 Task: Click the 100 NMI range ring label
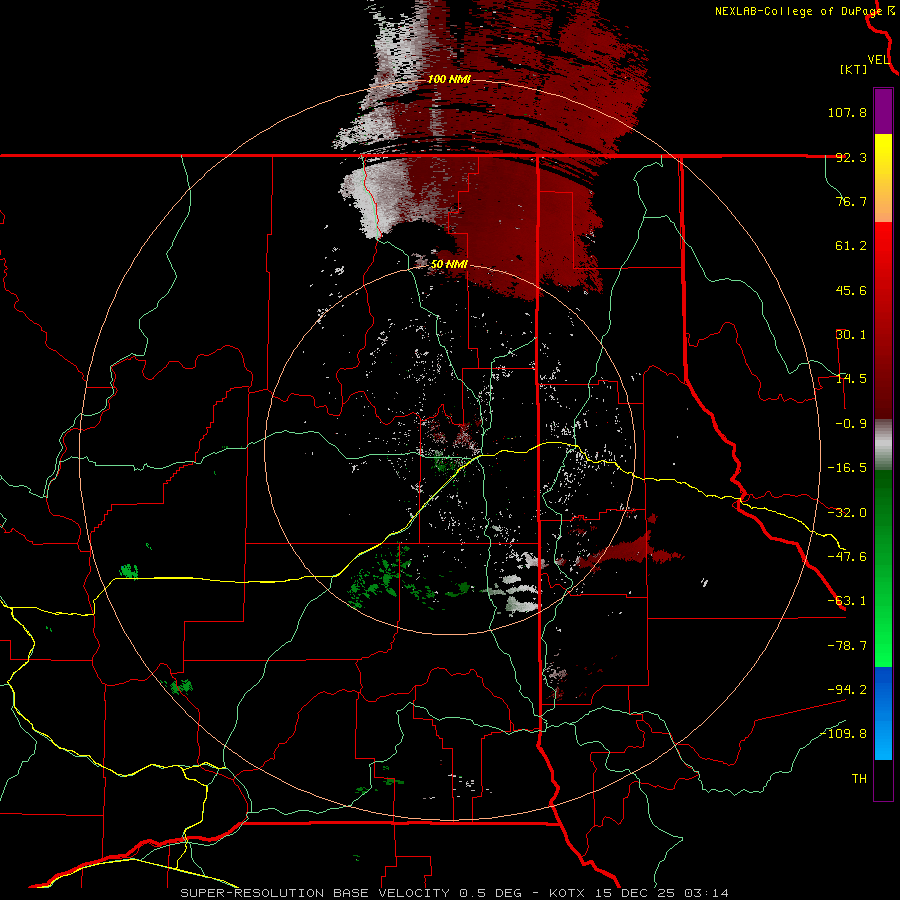(449, 79)
